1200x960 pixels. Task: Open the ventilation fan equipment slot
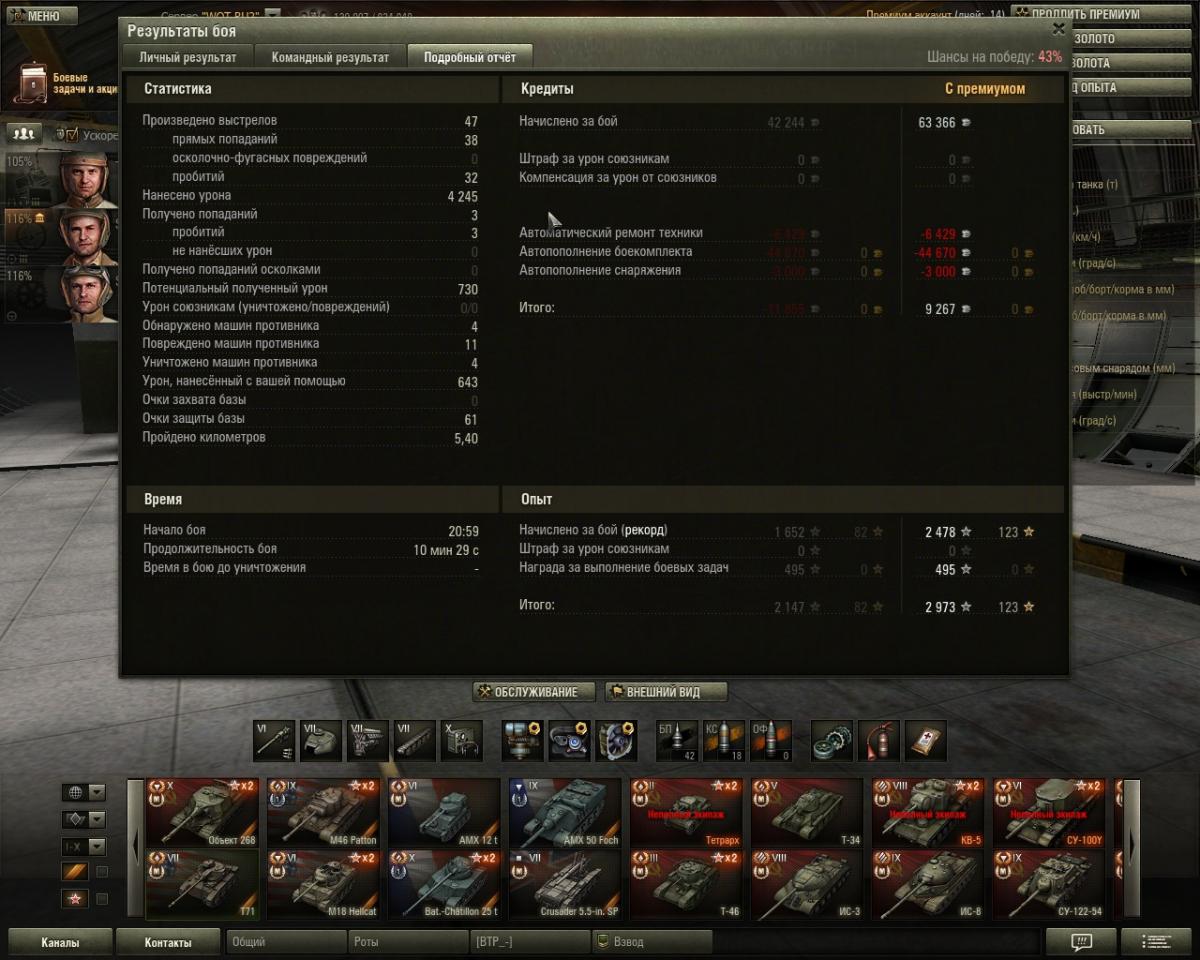pos(617,741)
